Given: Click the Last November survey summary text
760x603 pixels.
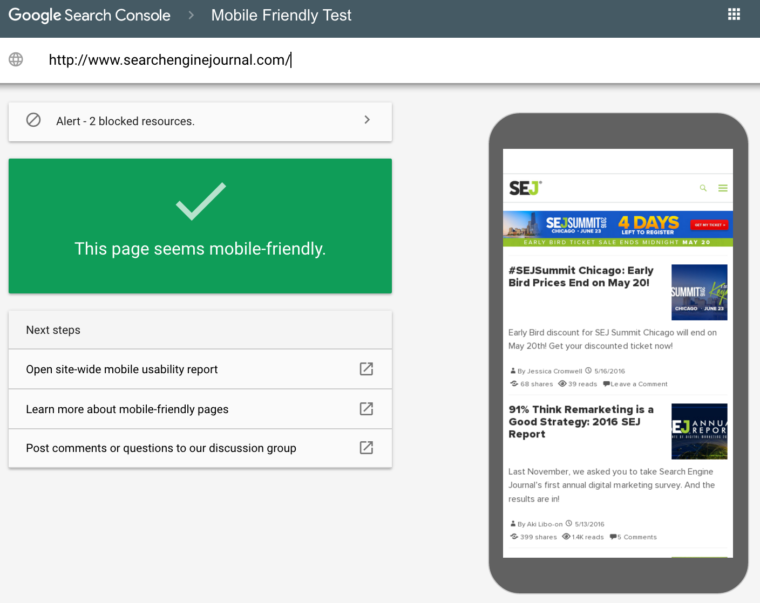Looking at the screenshot, I should [x=612, y=485].
